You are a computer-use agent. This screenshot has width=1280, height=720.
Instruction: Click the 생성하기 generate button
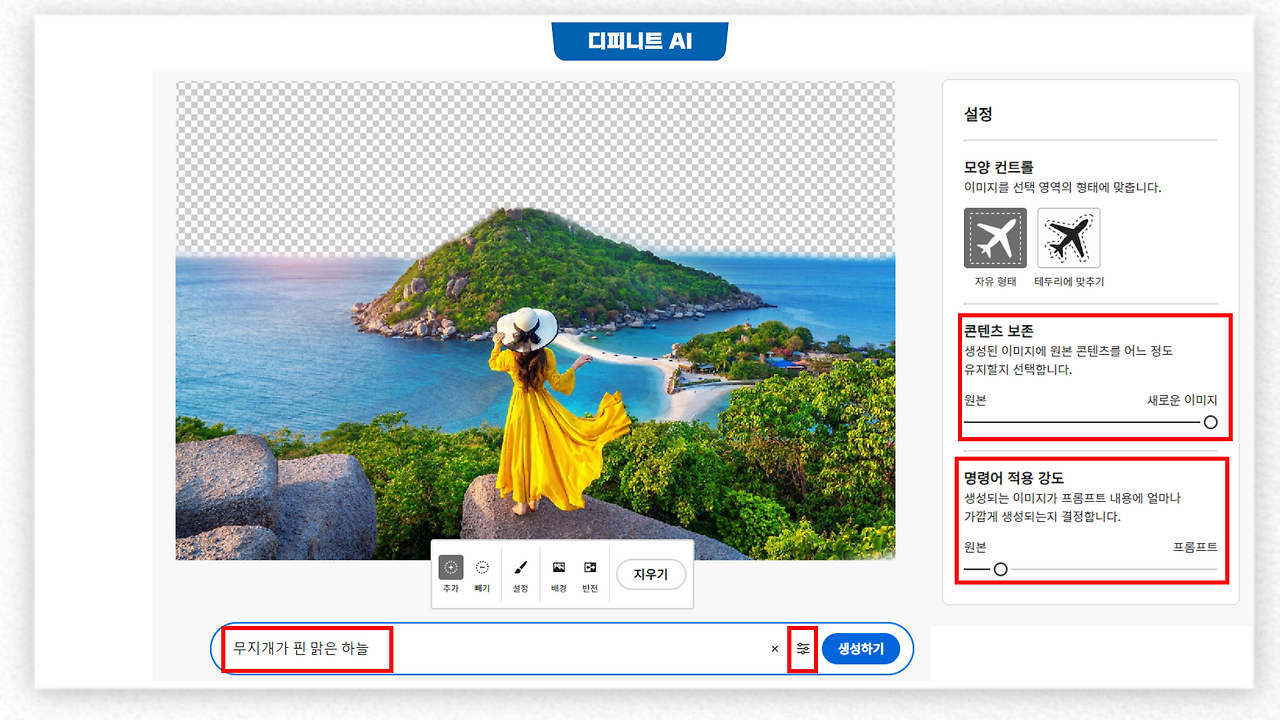coord(861,649)
